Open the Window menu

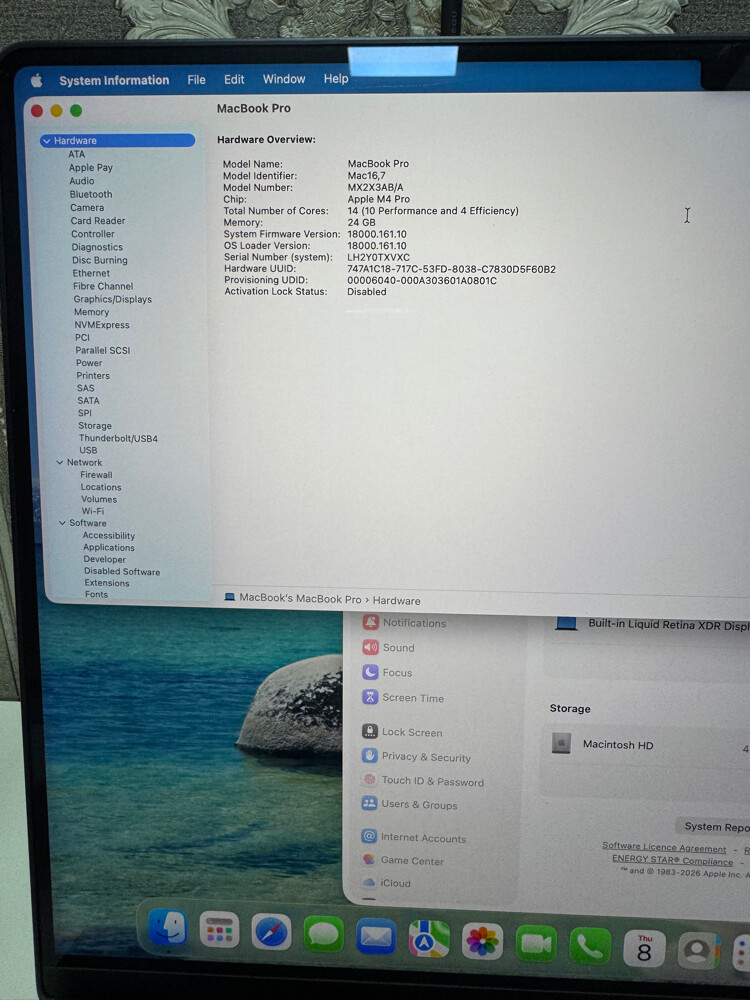[x=284, y=79]
